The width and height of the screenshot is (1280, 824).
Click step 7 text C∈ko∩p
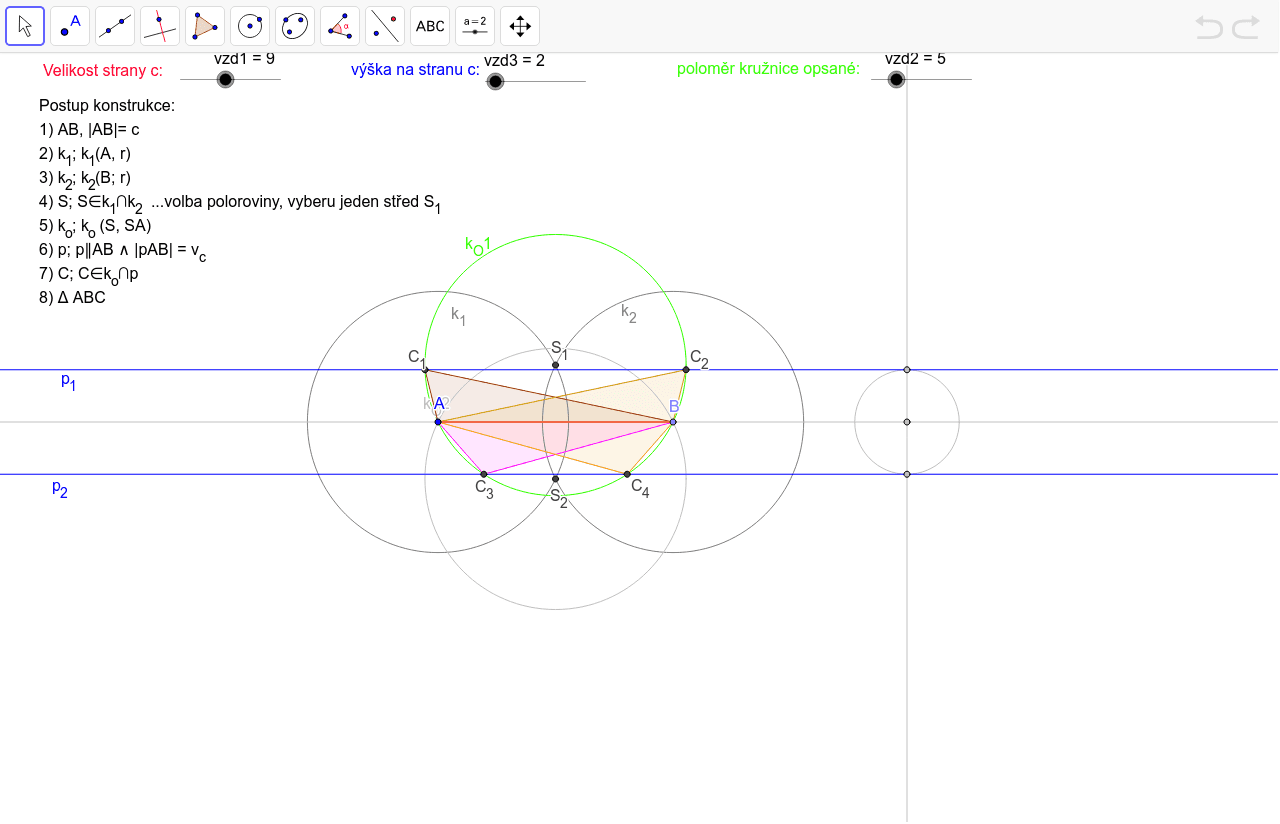[x=88, y=273]
